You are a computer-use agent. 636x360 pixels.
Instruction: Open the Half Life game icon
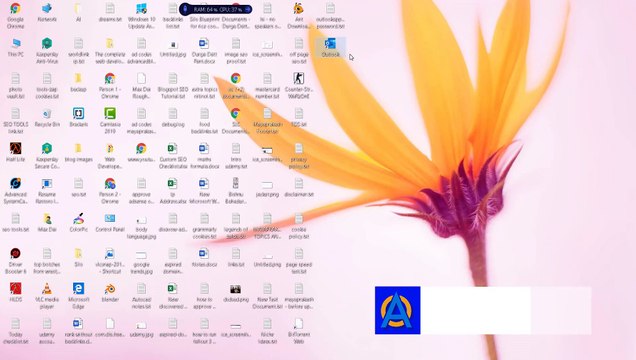click(x=15, y=152)
